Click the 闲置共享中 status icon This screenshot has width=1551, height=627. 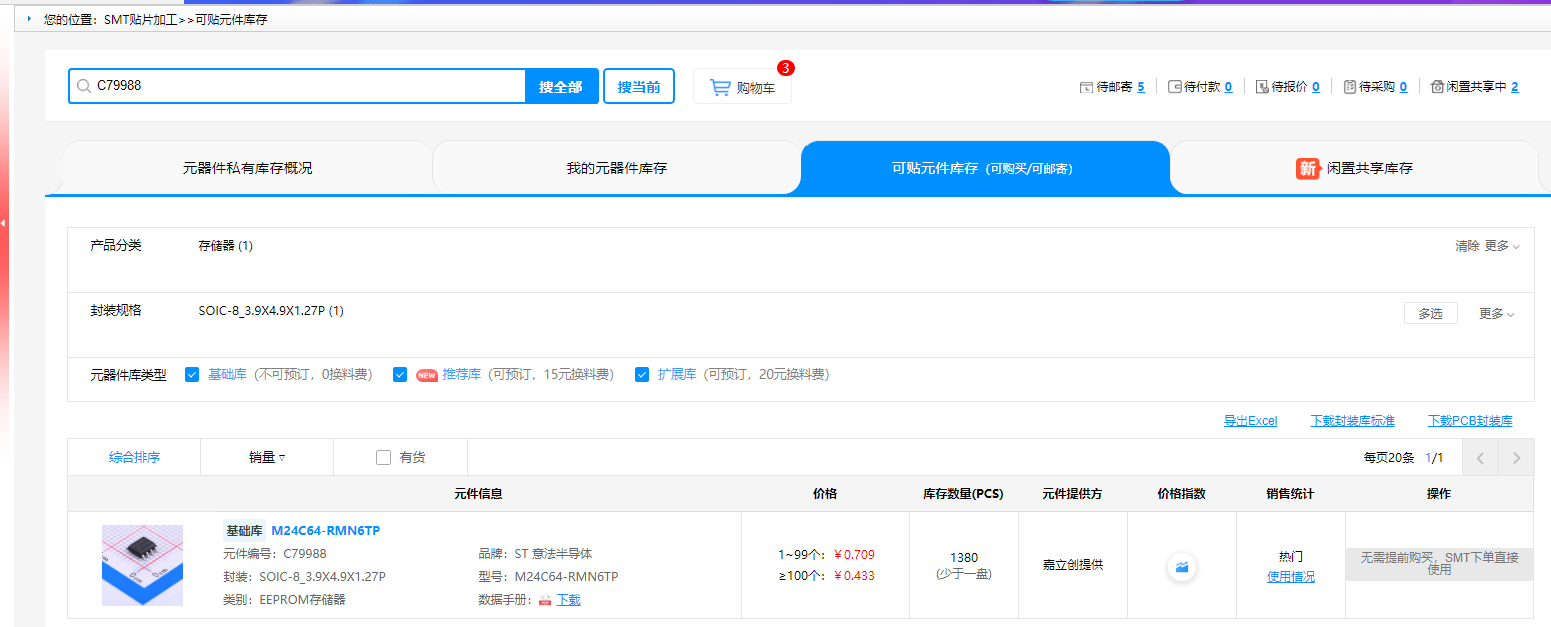click(1437, 87)
